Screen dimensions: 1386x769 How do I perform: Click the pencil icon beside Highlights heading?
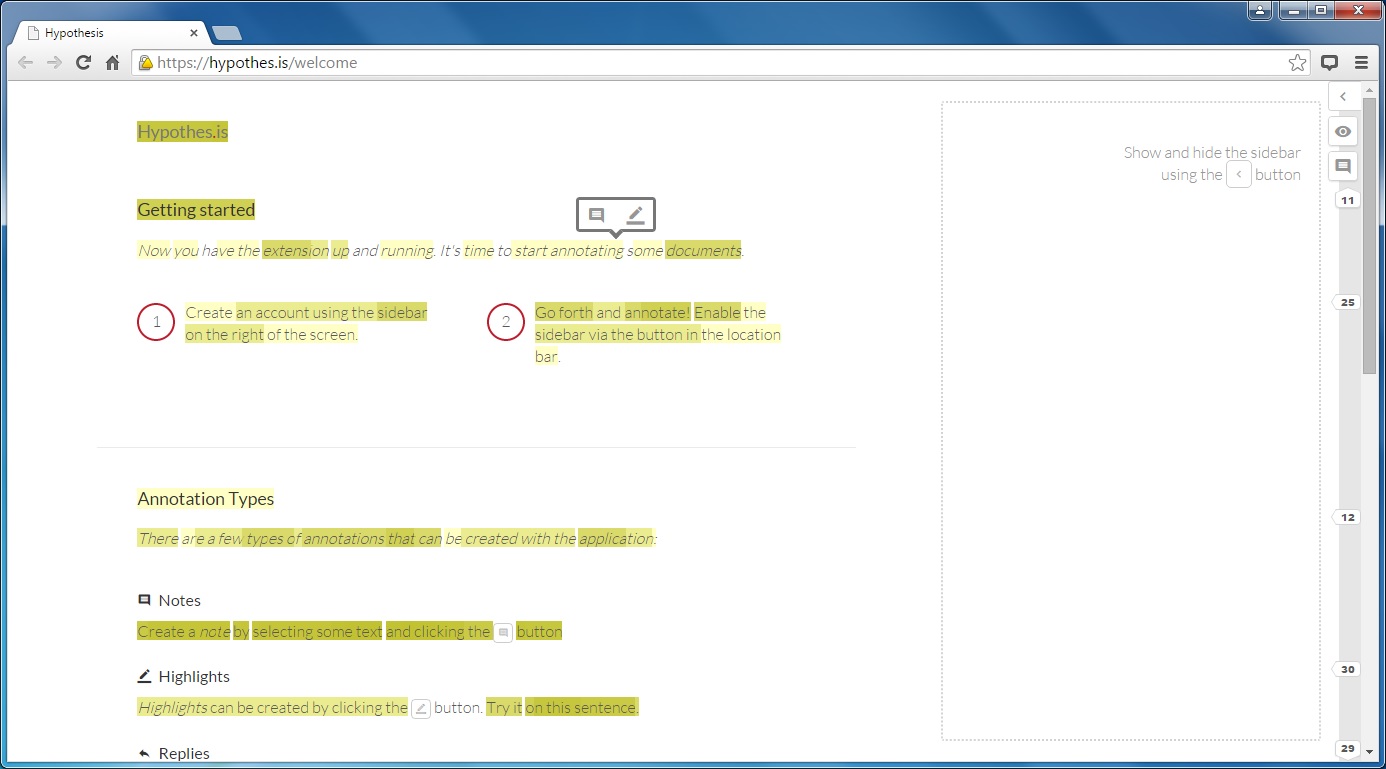(144, 676)
